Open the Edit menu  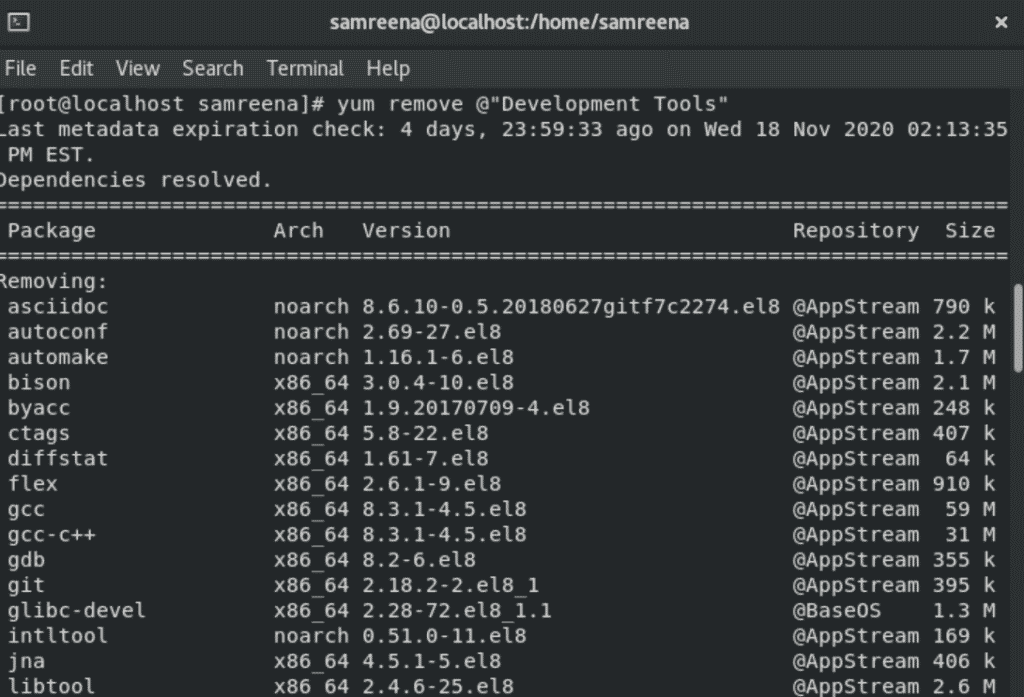[x=75, y=68]
